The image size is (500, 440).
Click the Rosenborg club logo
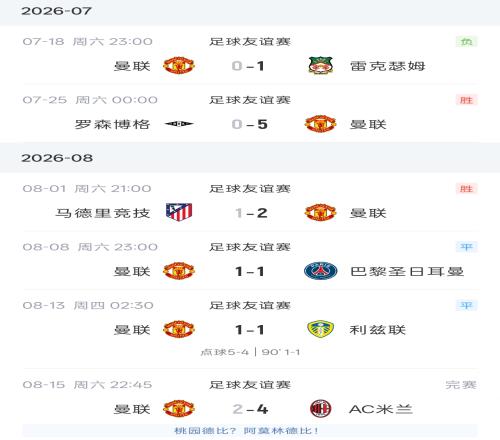(179, 124)
